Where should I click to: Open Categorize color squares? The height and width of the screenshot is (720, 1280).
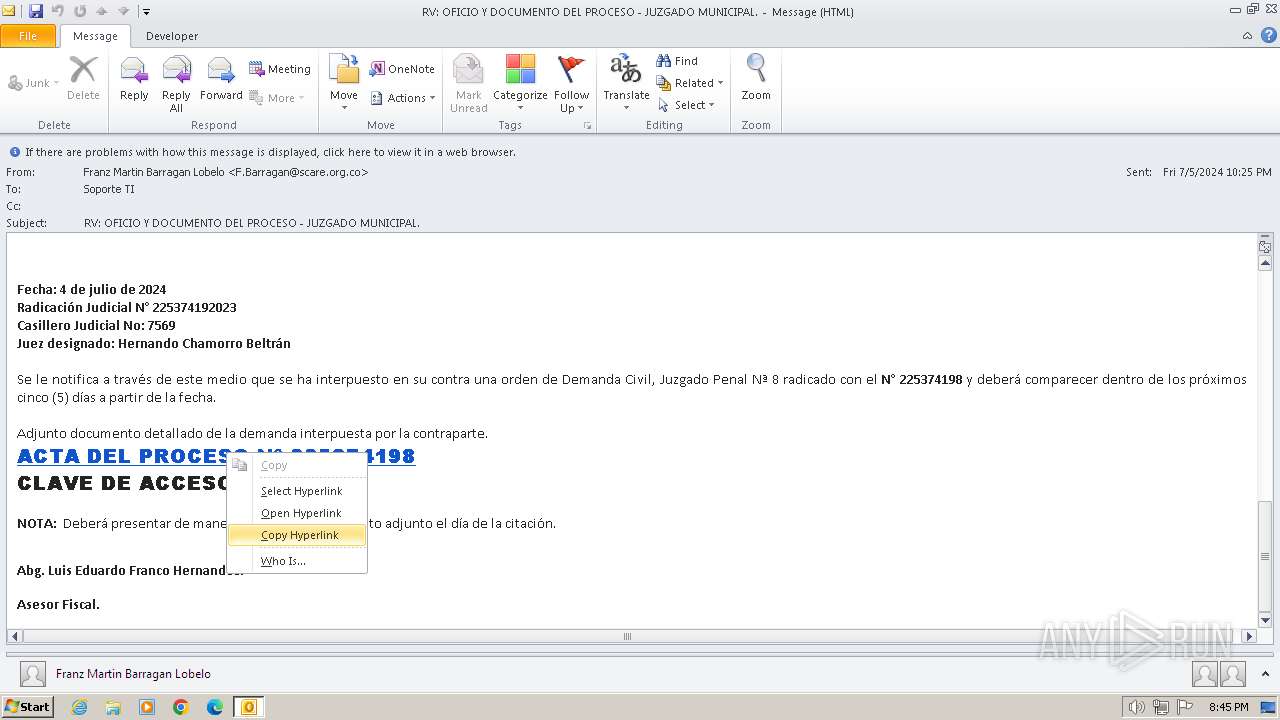[x=520, y=84]
